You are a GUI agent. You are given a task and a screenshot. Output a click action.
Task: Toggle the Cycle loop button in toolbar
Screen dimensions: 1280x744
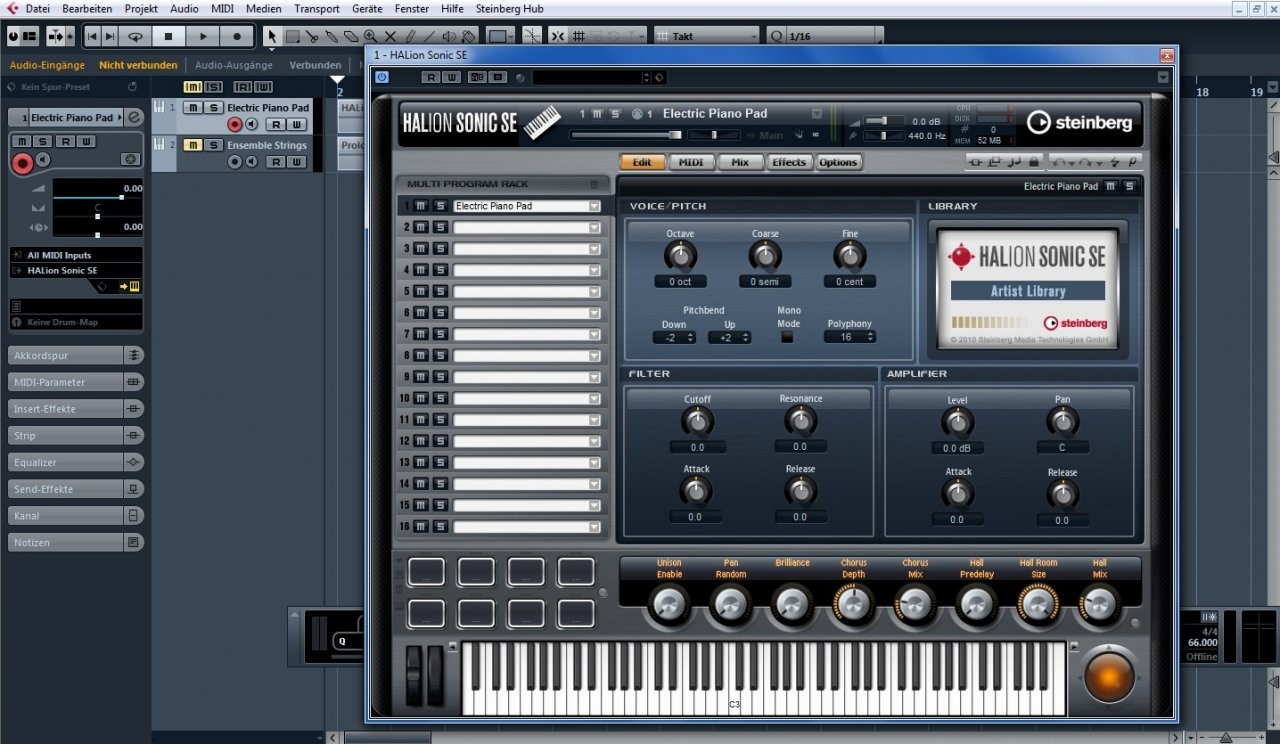[135, 36]
